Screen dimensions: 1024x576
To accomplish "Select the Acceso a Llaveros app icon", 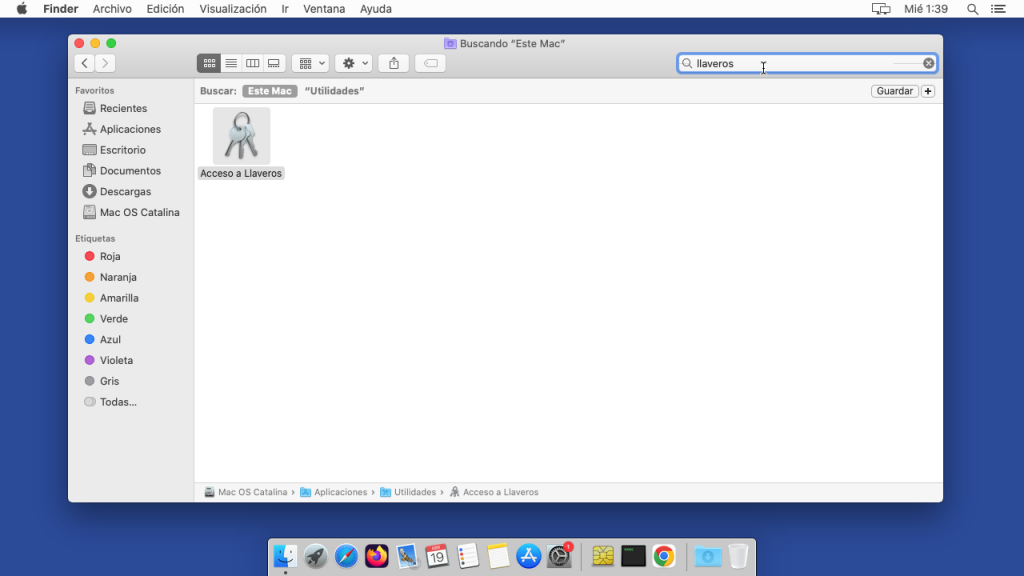I will click(x=241, y=136).
